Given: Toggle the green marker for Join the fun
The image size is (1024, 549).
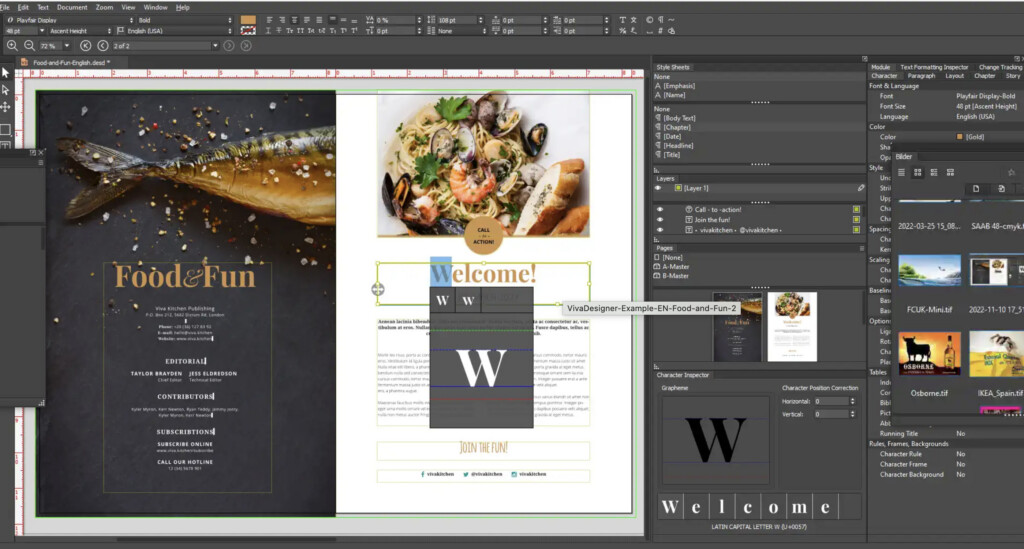Looking at the screenshot, I should point(856,220).
